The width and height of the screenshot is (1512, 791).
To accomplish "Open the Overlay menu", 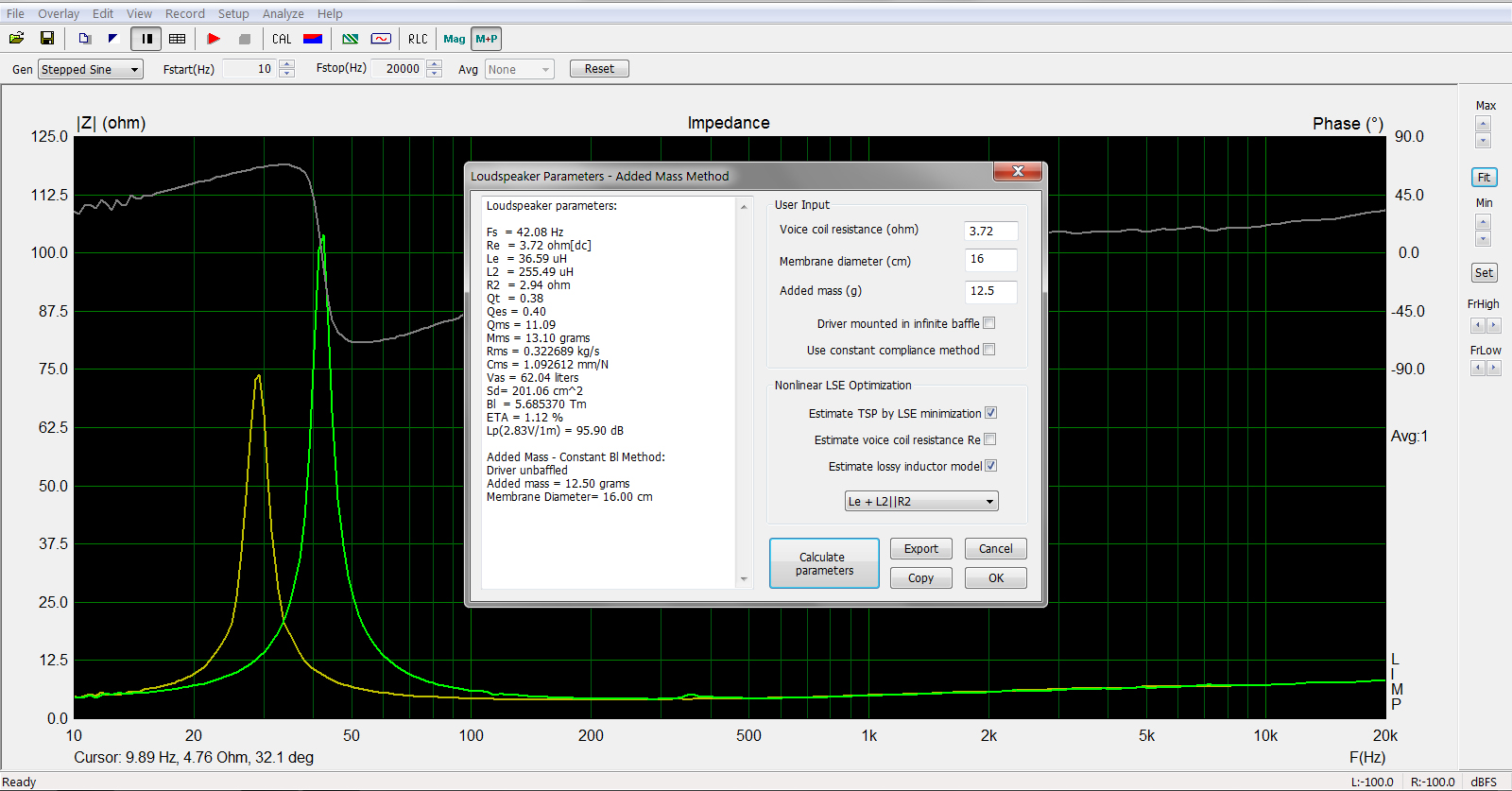I will 59,13.
